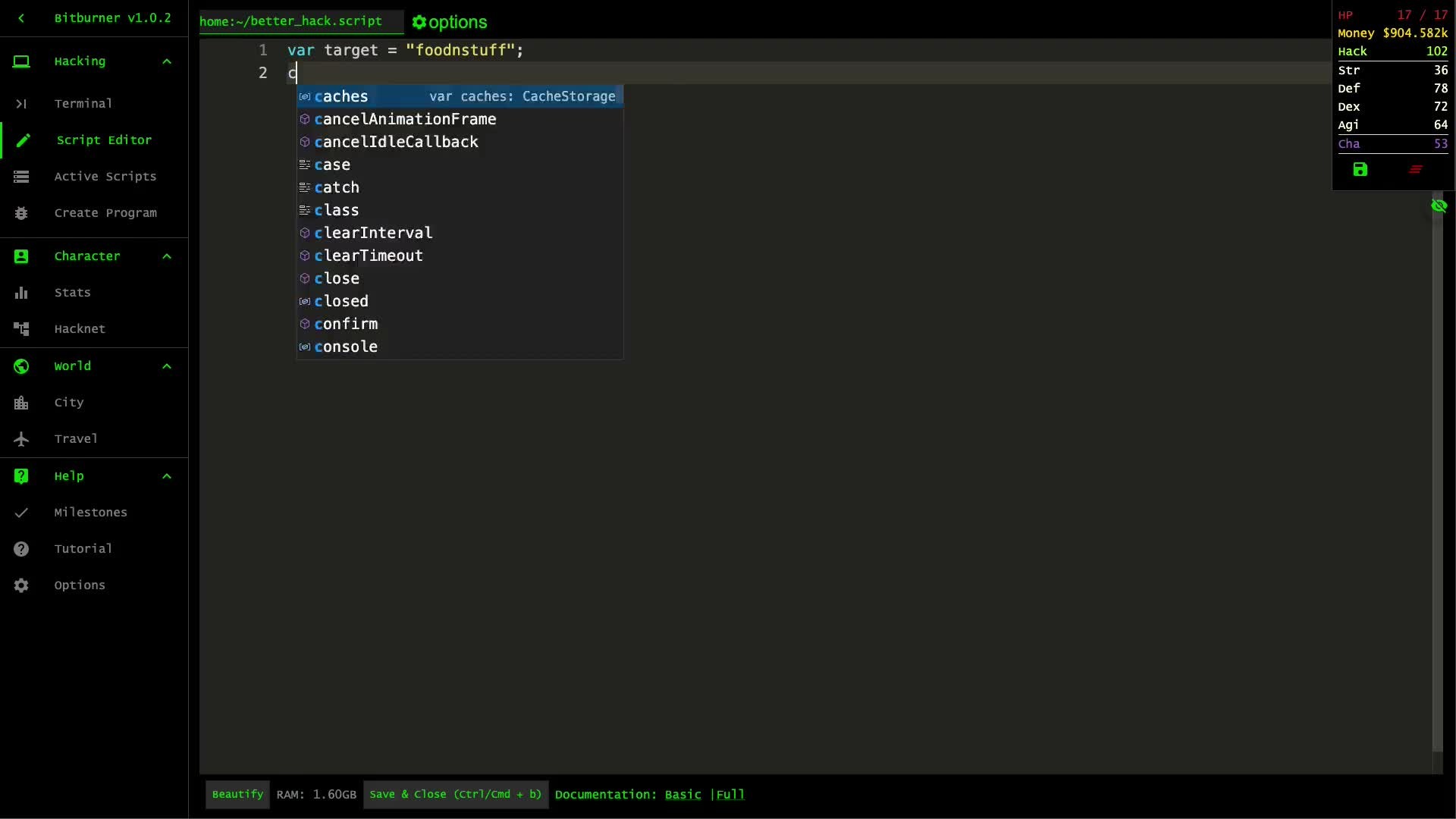This screenshot has height=819, width=1456.
Task: Open the Full documentation link
Action: 730,795
